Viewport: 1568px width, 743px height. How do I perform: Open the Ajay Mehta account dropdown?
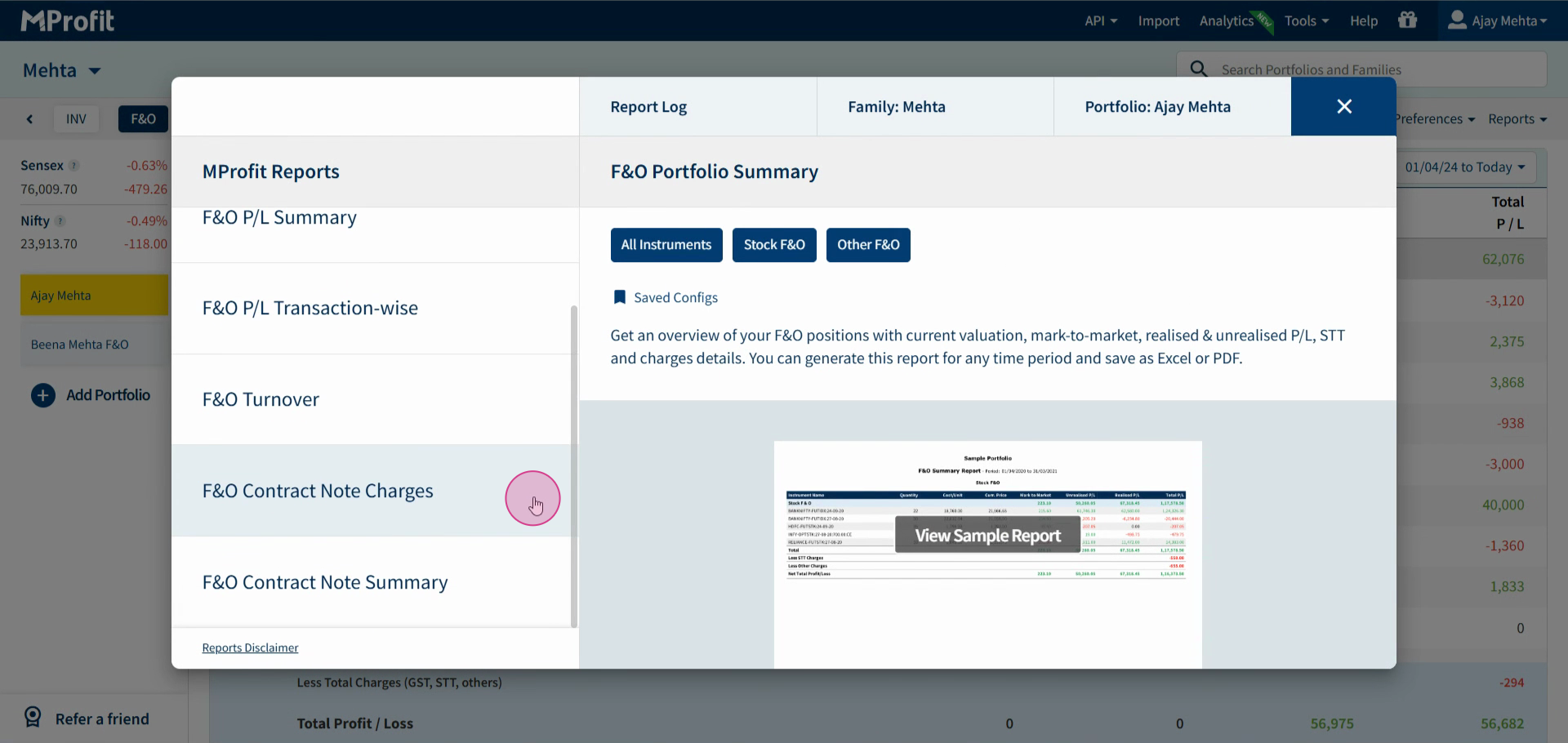click(1498, 21)
